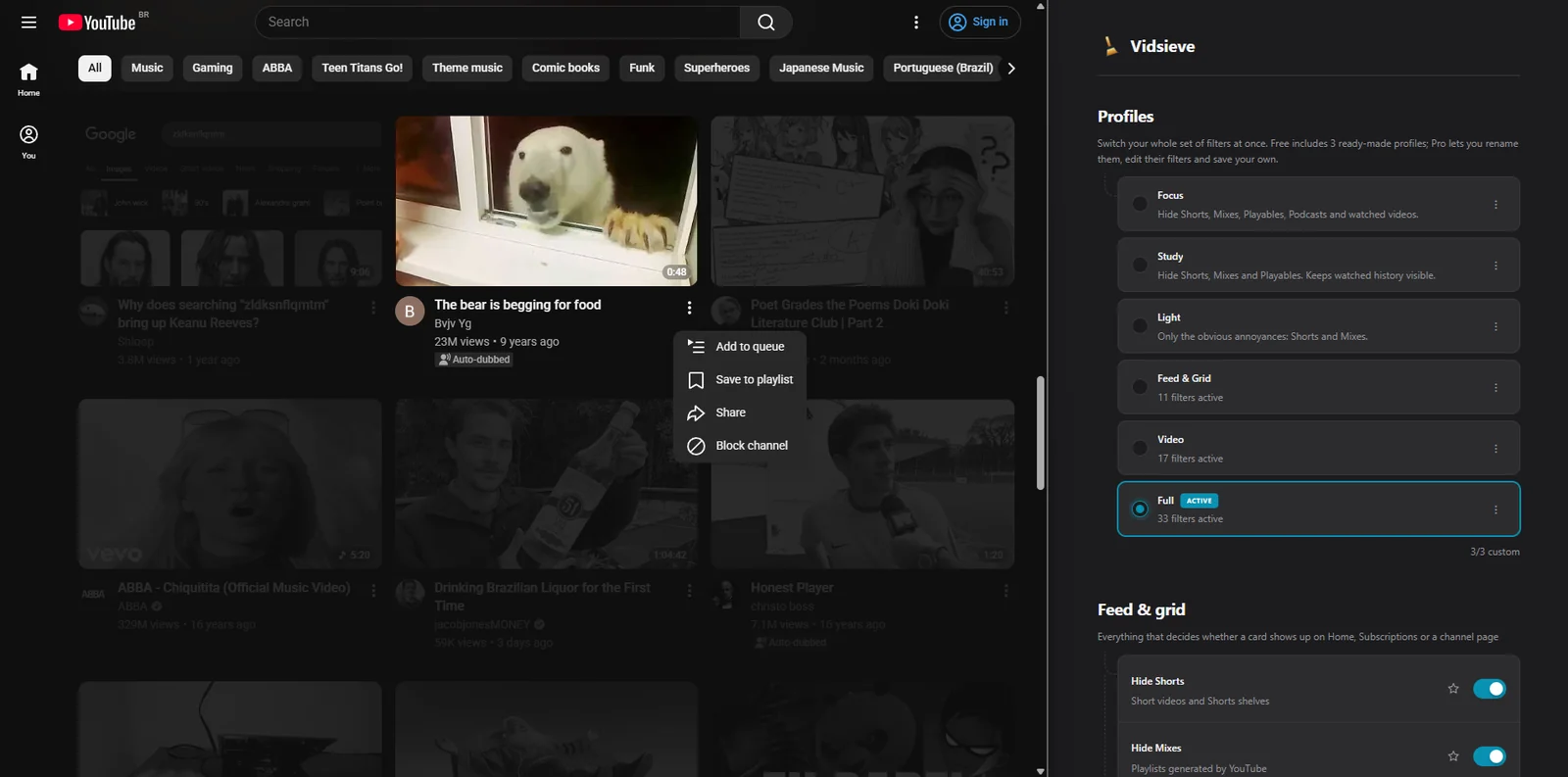Open 'The bear is begging for food' title
Viewport: 1568px width, 777px height.
coord(517,305)
